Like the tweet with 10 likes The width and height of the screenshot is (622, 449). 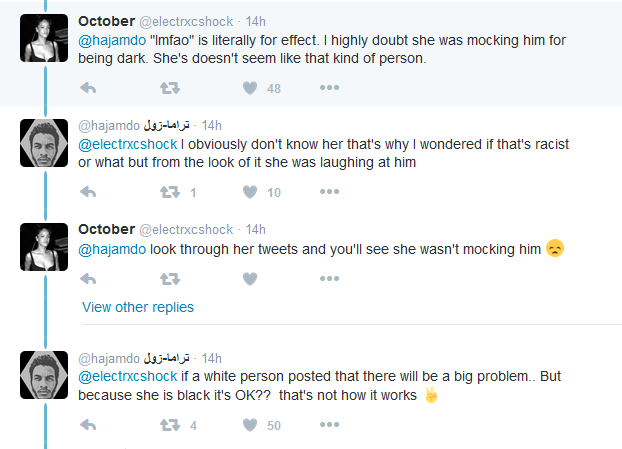pos(251,192)
